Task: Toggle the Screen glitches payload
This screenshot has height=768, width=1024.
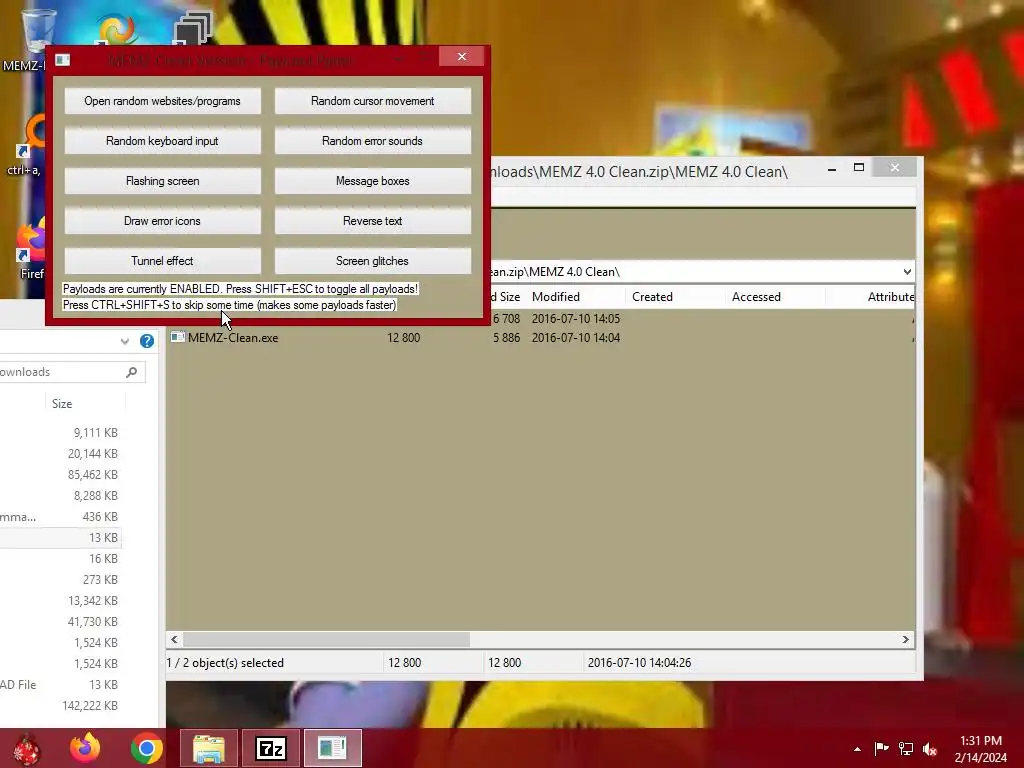Action: 372,261
